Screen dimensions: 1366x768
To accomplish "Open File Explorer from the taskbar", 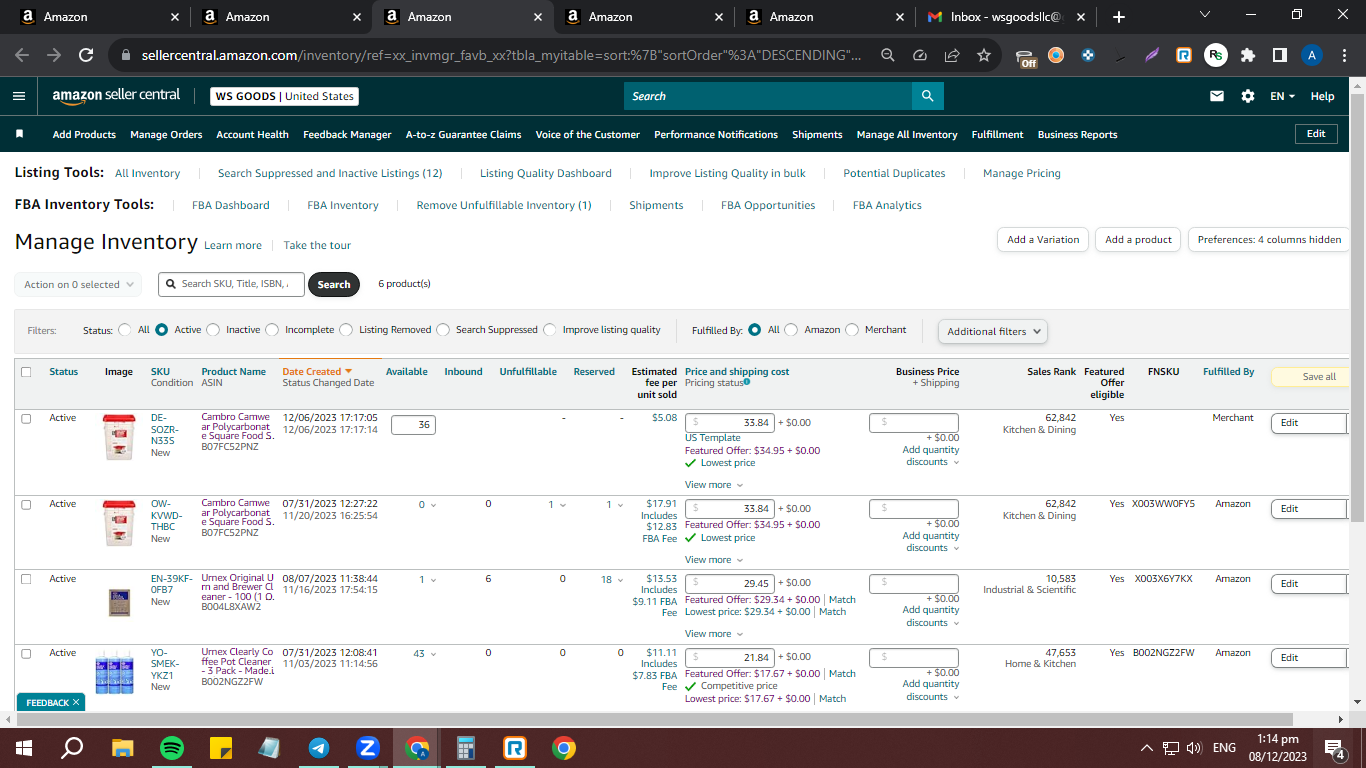I will click(x=122, y=748).
